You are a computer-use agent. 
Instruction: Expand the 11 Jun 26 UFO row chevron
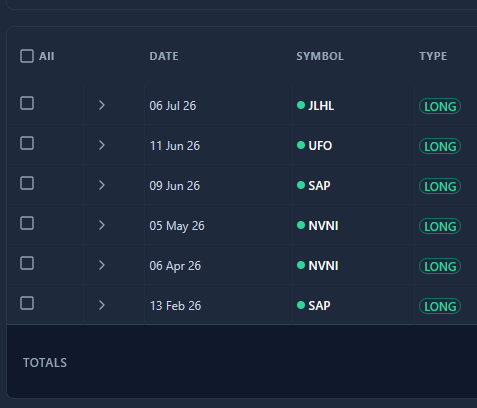click(x=102, y=145)
